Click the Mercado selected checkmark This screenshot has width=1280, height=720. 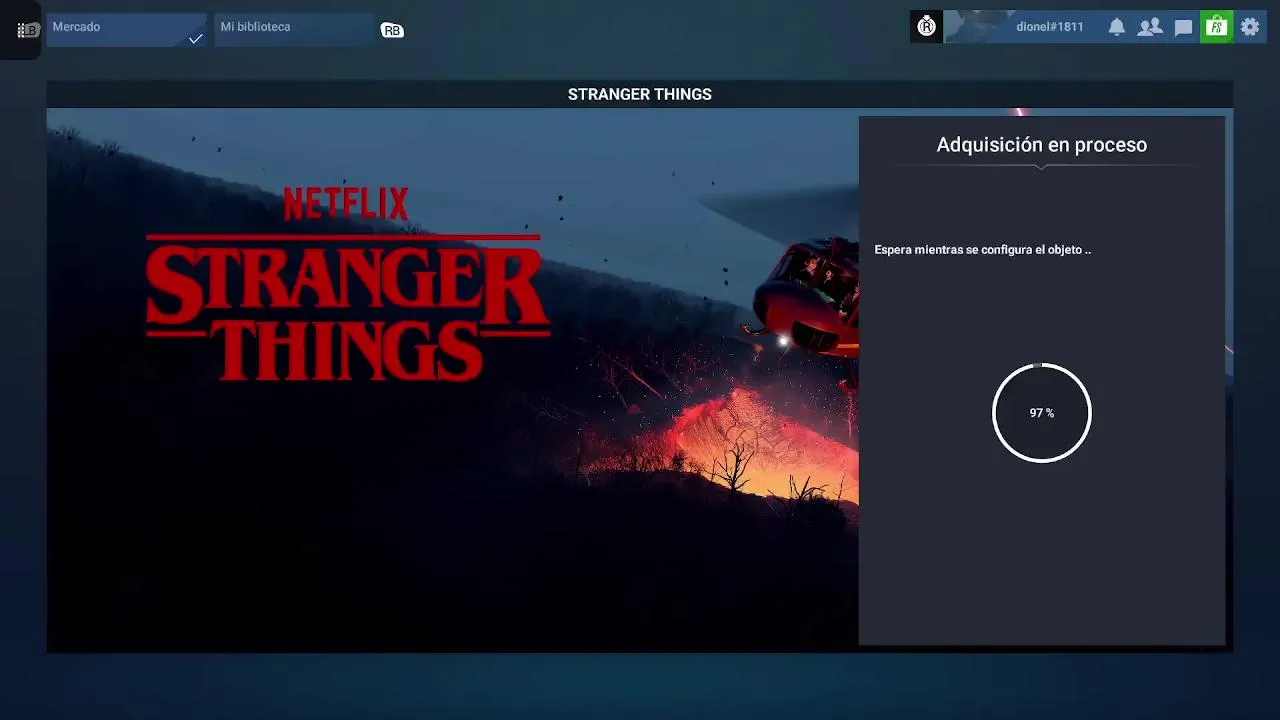(x=196, y=39)
